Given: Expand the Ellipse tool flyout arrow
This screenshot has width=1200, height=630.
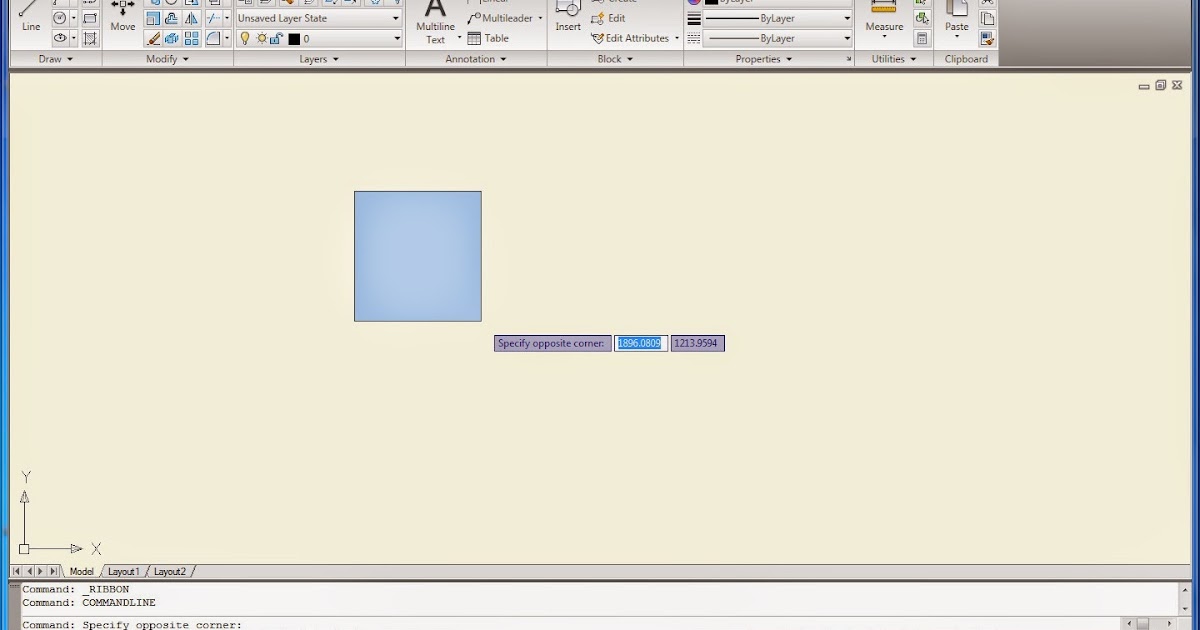Looking at the screenshot, I should click(74, 38).
